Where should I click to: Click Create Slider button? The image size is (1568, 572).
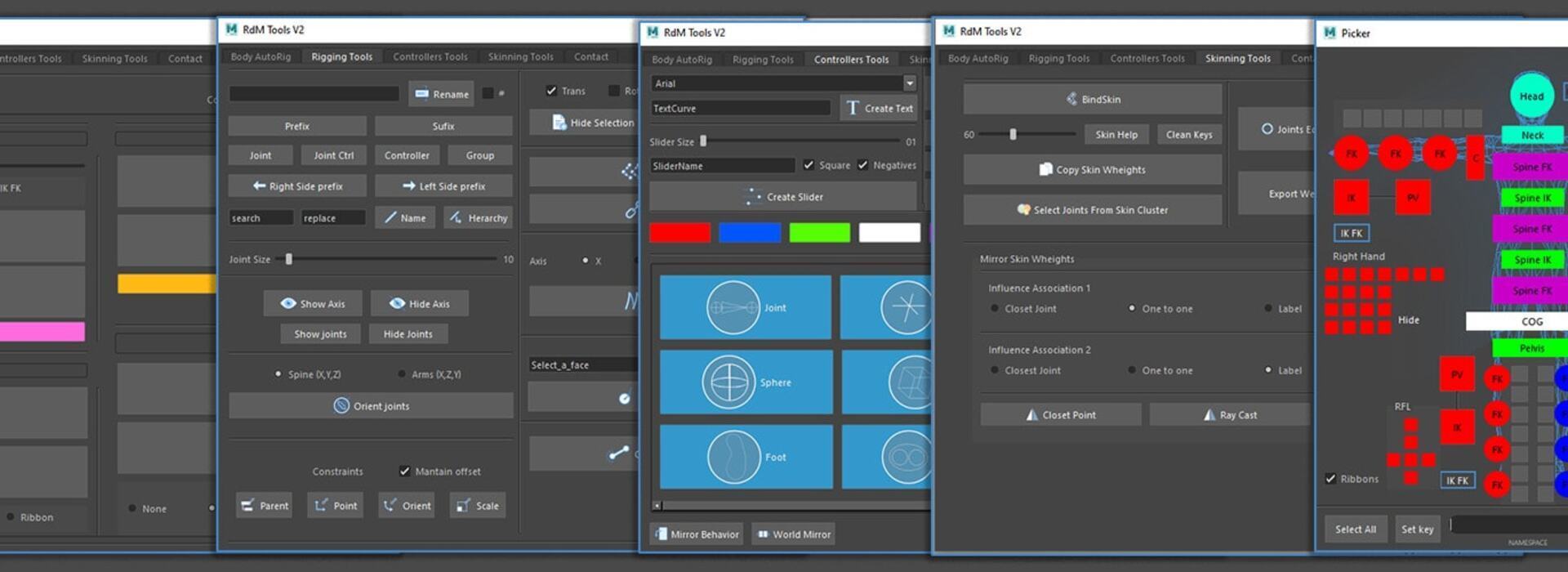[784, 197]
